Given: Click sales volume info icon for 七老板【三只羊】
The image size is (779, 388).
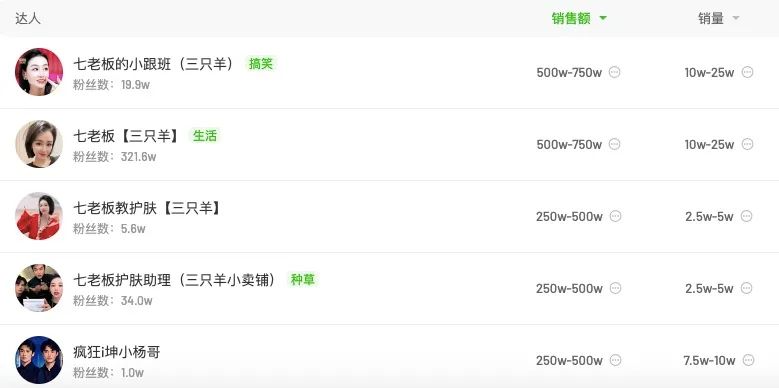Looking at the screenshot, I should coord(747,144).
